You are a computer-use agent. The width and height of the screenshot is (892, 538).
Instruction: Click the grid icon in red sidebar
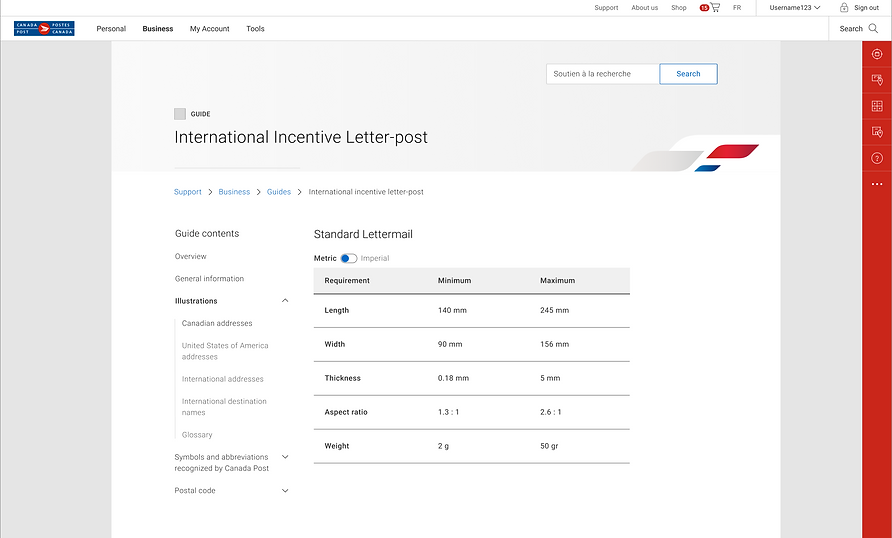tap(877, 106)
